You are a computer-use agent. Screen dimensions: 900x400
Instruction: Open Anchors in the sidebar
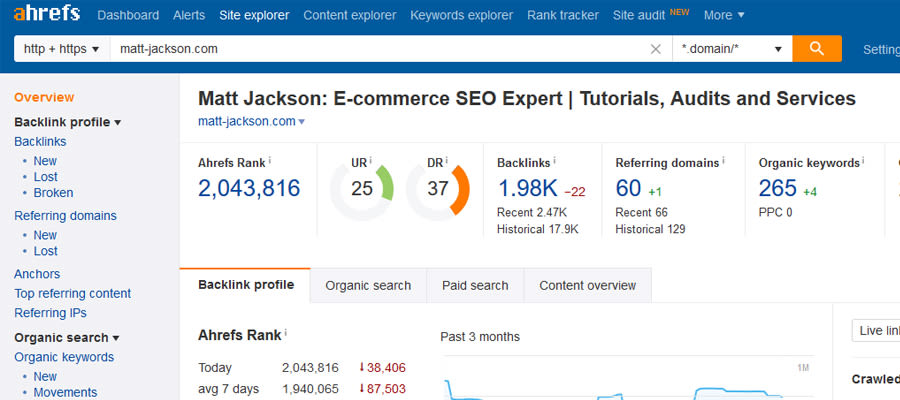[37, 274]
